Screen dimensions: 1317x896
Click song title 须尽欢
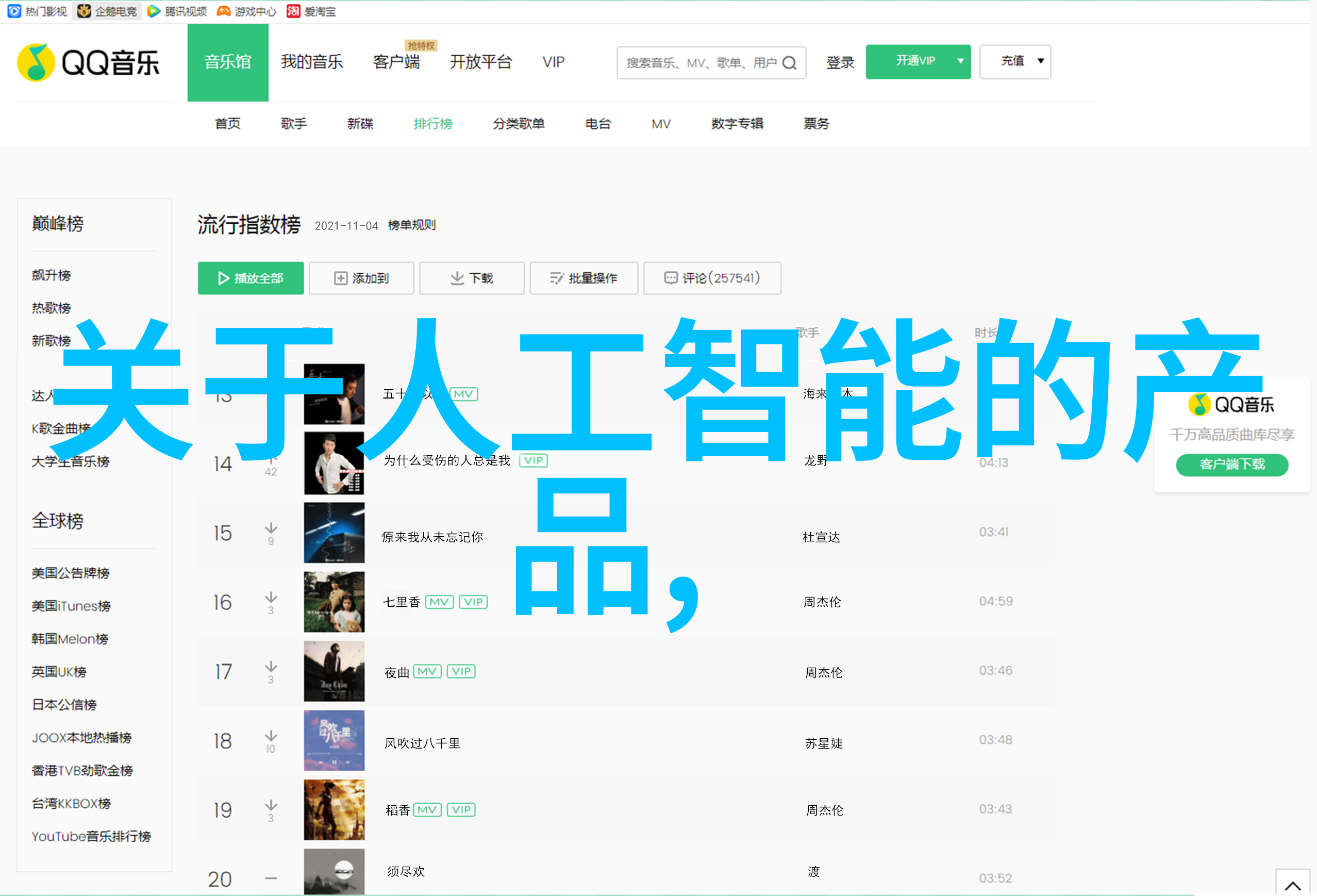pos(406,872)
